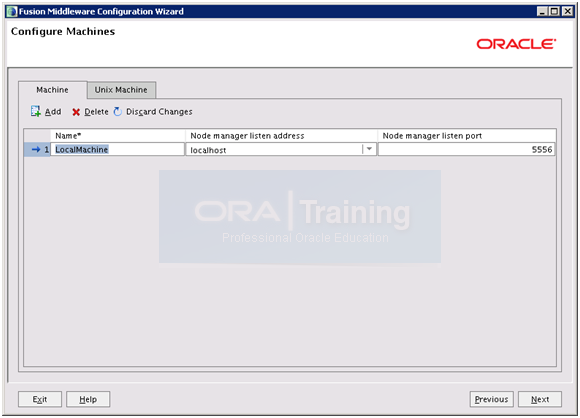
Task: Expand the node manager listen address dropdown
Action: pyautogui.click(x=369, y=149)
